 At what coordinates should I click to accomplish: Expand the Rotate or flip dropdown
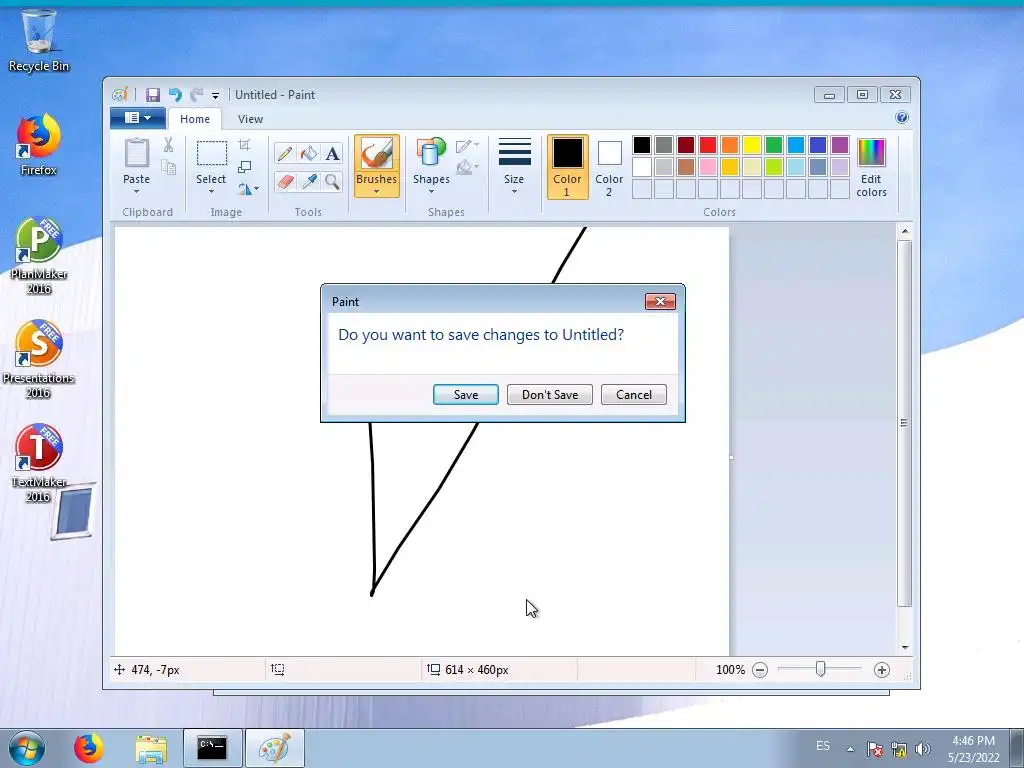(248, 189)
